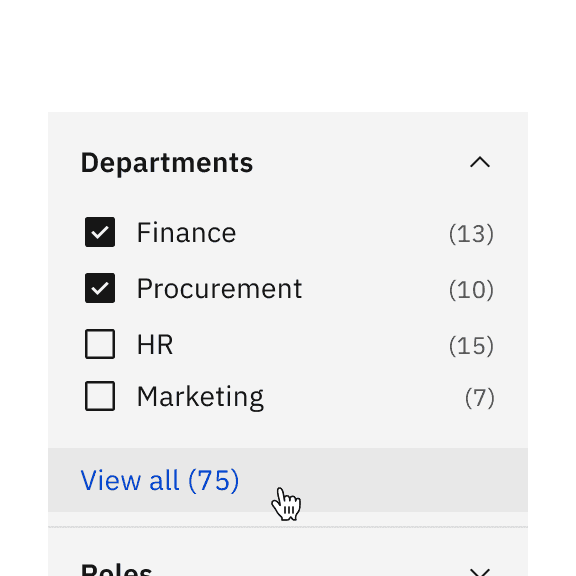The image size is (576, 576).
Task: Click the Departments section heading
Action: [x=167, y=163]
